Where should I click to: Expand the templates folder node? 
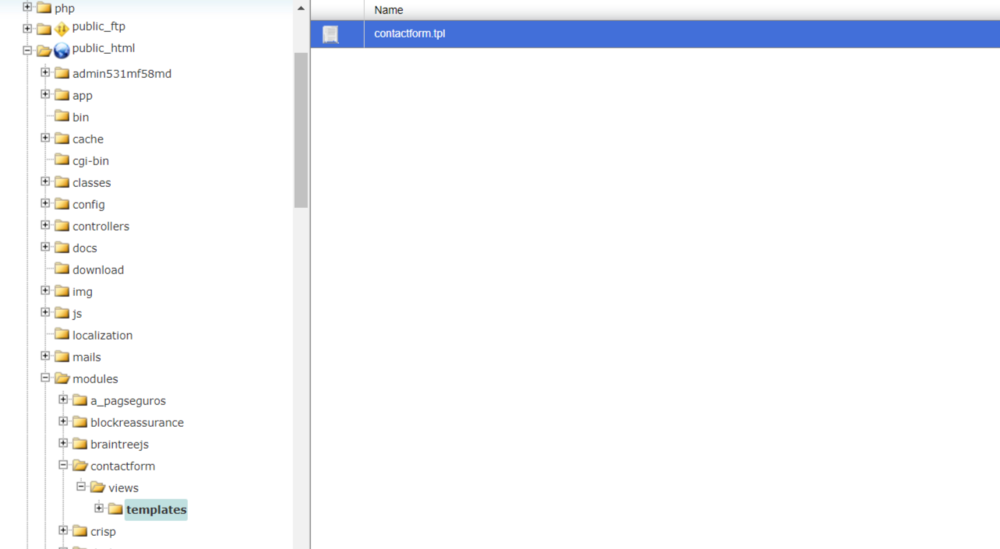99,508
